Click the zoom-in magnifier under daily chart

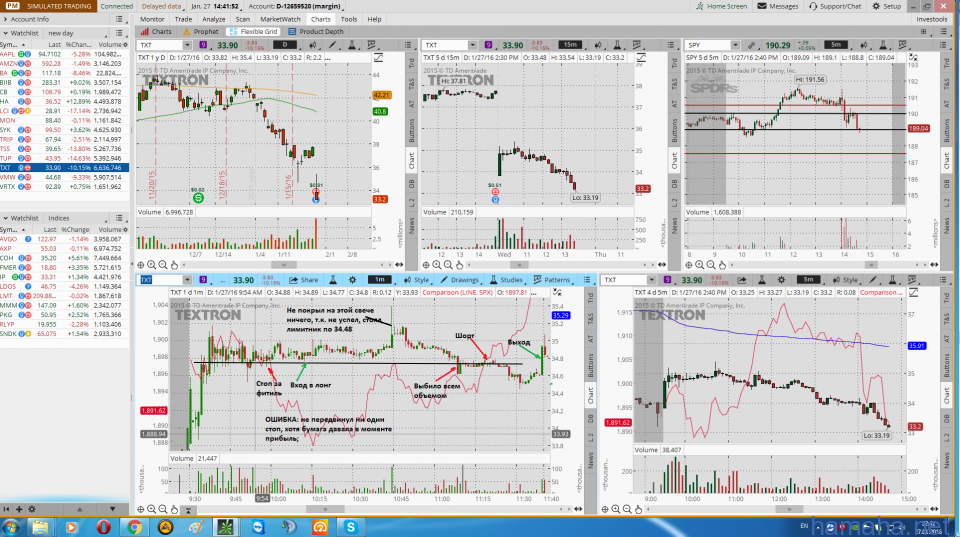coord(151,265)
